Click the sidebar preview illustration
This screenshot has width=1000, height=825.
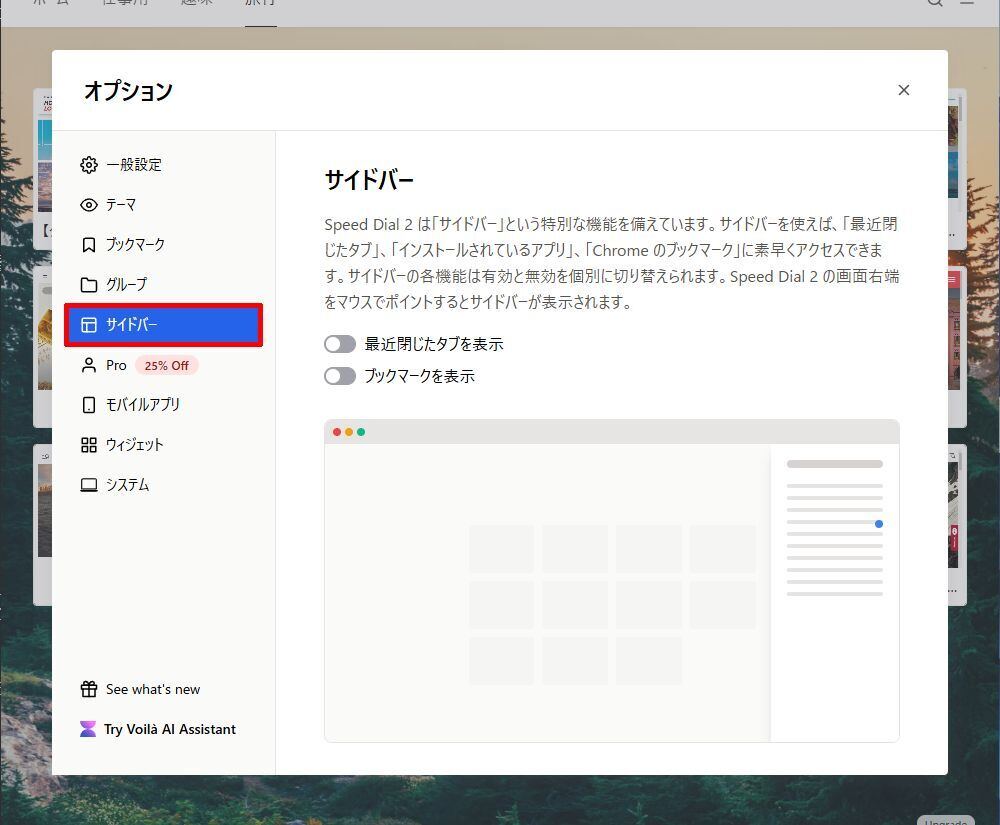pyautogui.click(x=612, y=581)
